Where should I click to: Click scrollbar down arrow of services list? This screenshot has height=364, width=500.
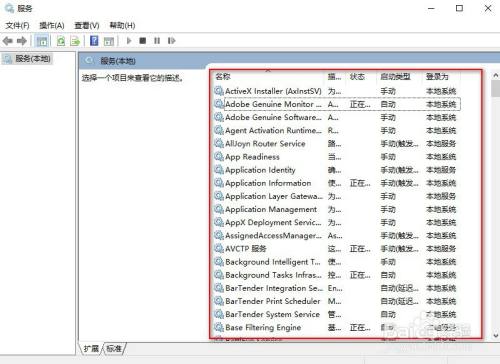[496, 335]
